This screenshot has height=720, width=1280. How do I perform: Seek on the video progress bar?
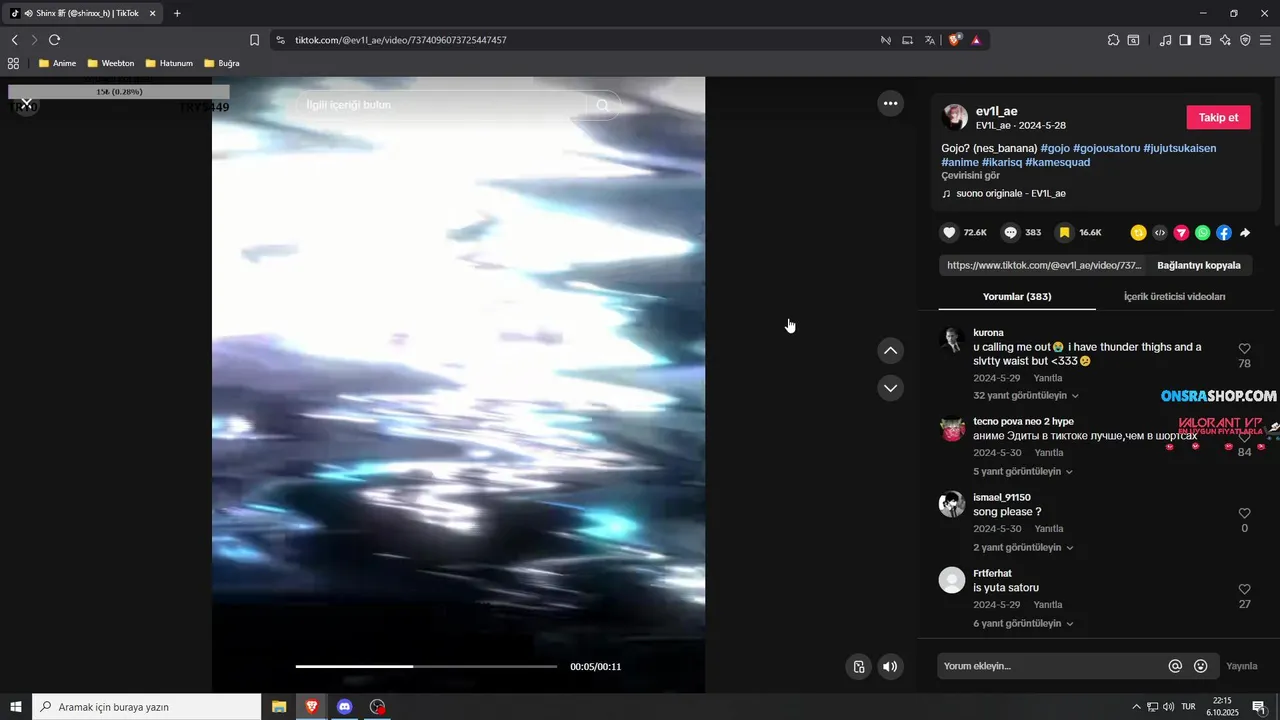pyautogui.click(x=426, y=666)
